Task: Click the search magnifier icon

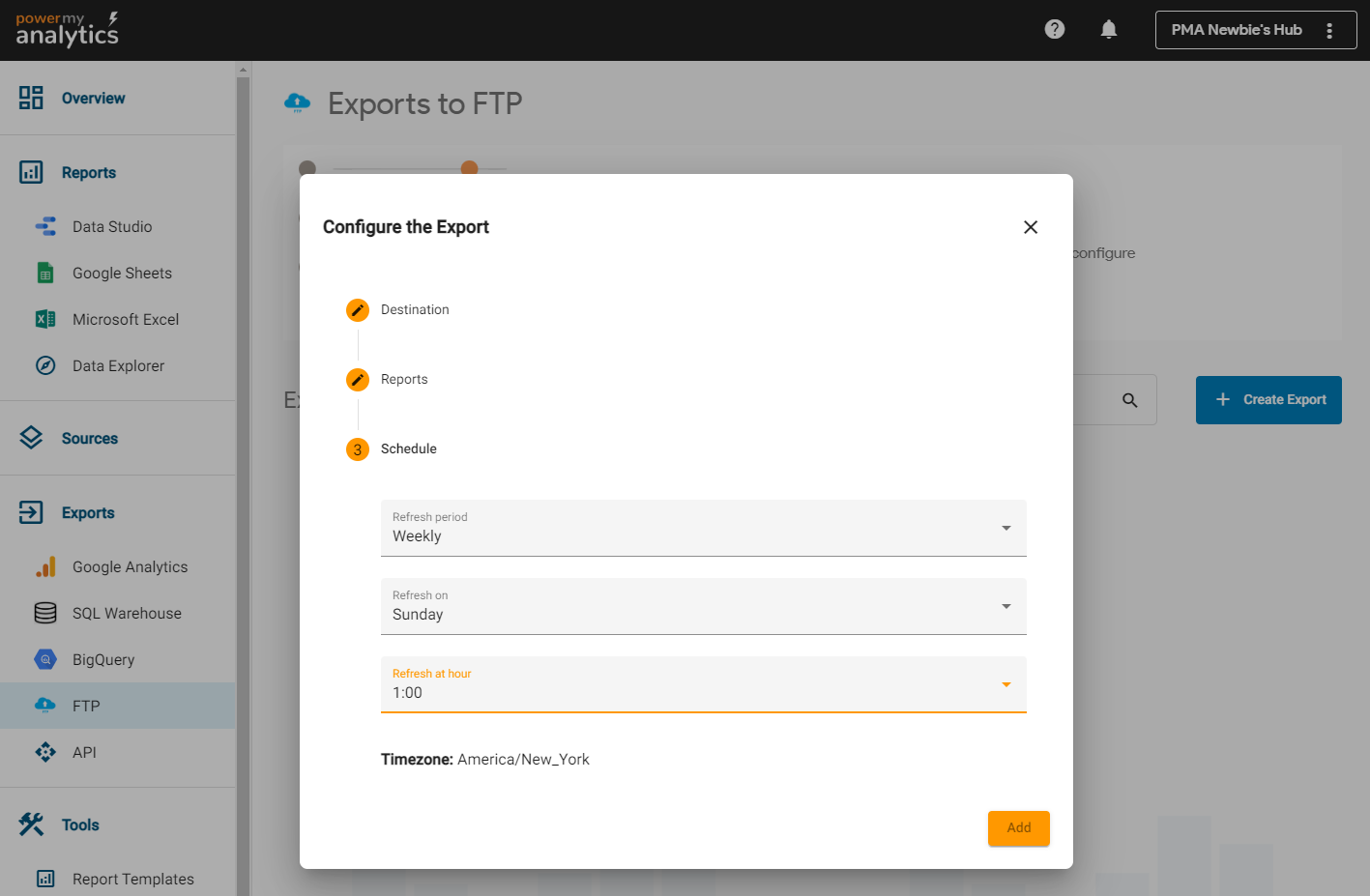Action: [x=1129, y=400]
